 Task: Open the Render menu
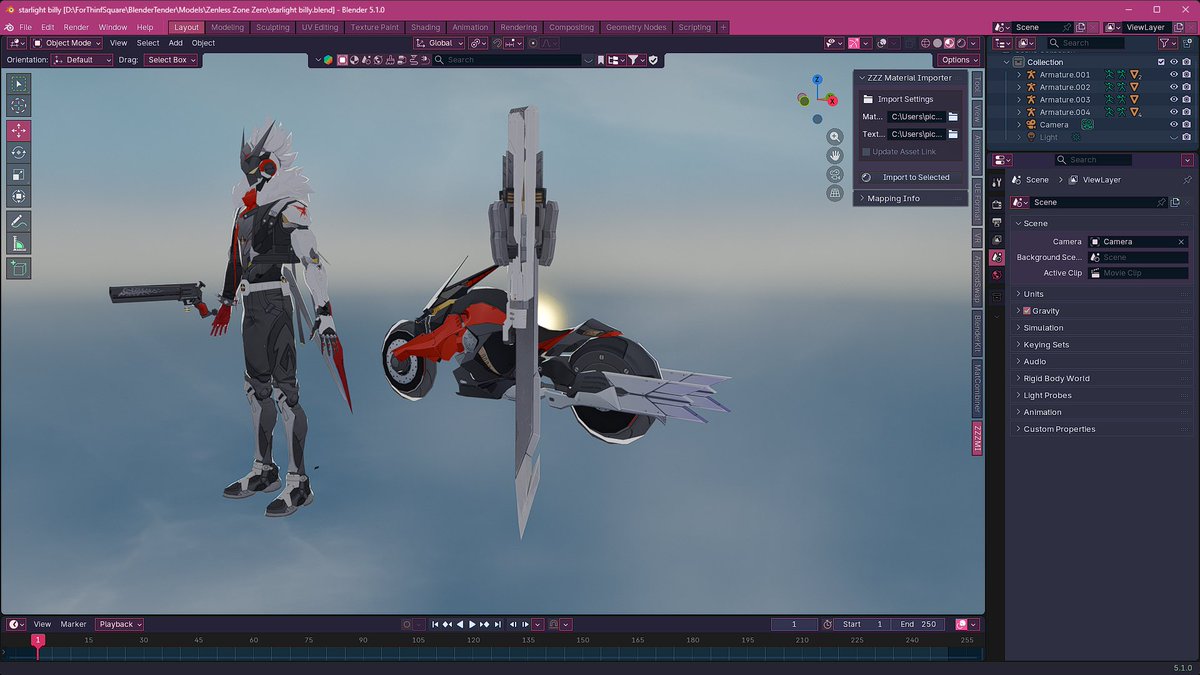pos(76,27)
